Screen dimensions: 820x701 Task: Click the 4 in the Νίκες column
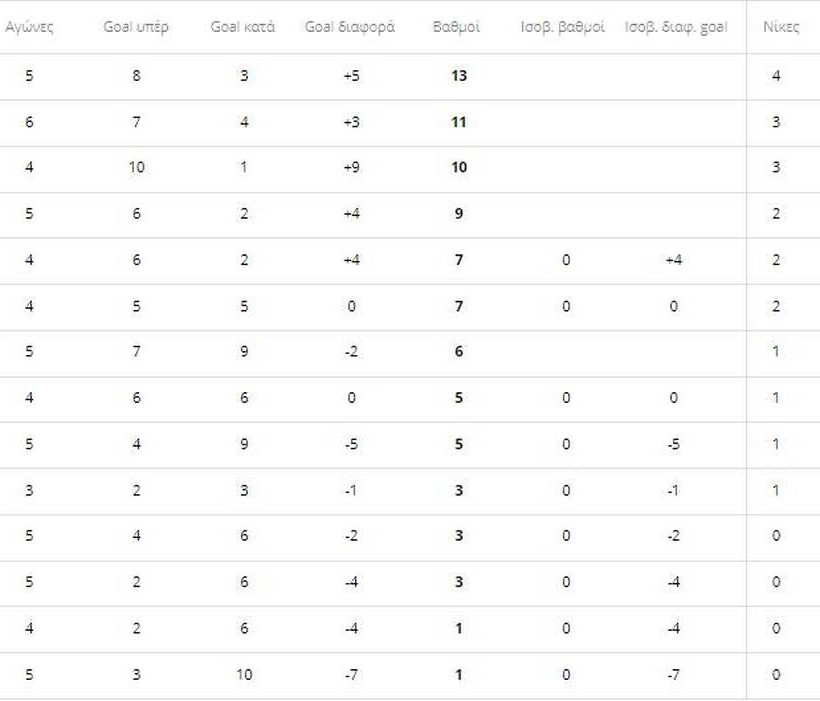(x=776, y=76)
